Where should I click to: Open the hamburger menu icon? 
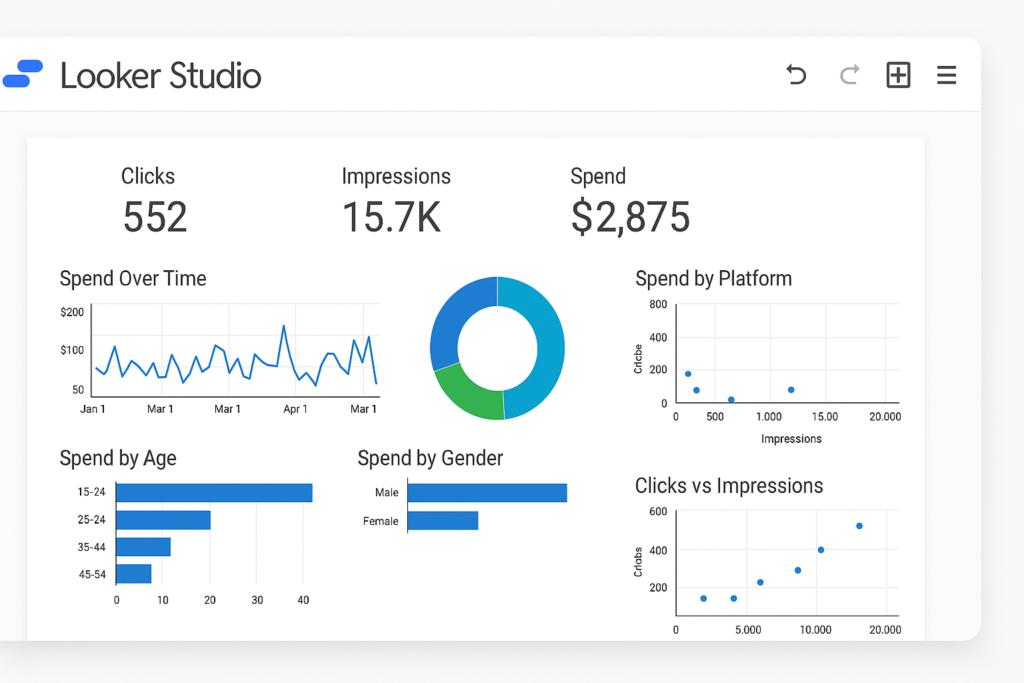click(946, 75)
